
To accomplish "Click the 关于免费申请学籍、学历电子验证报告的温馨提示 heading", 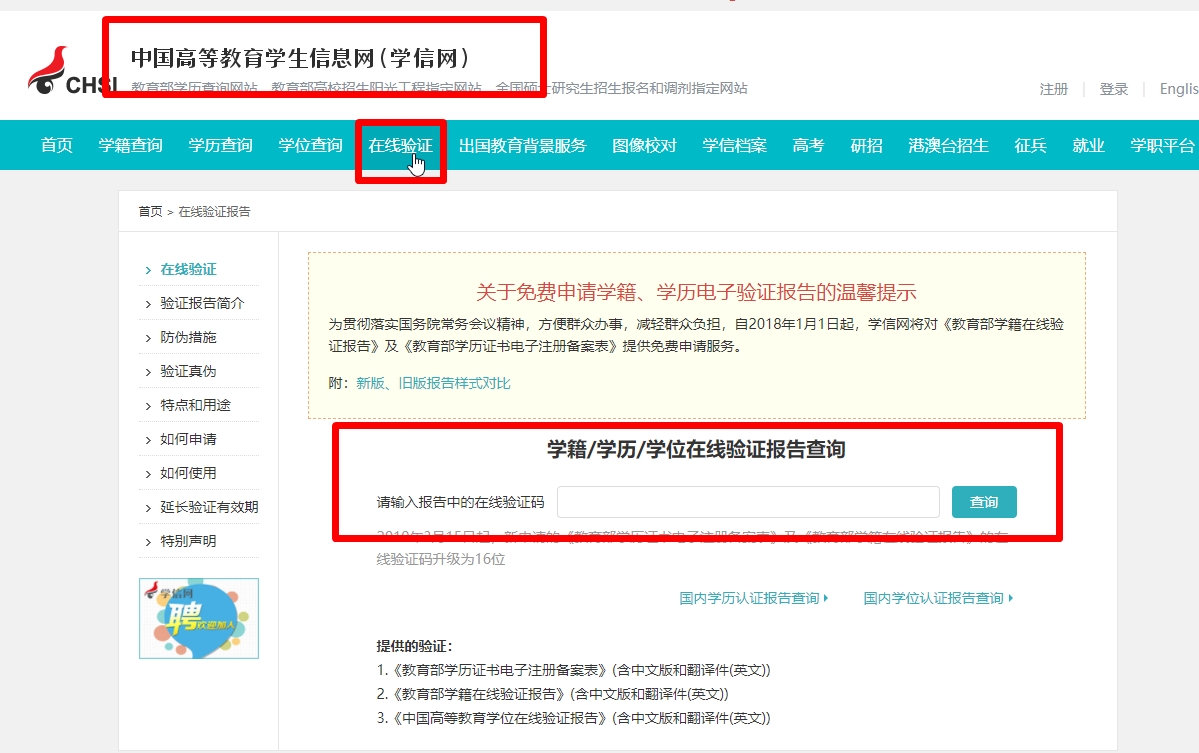I will point(696,292).
